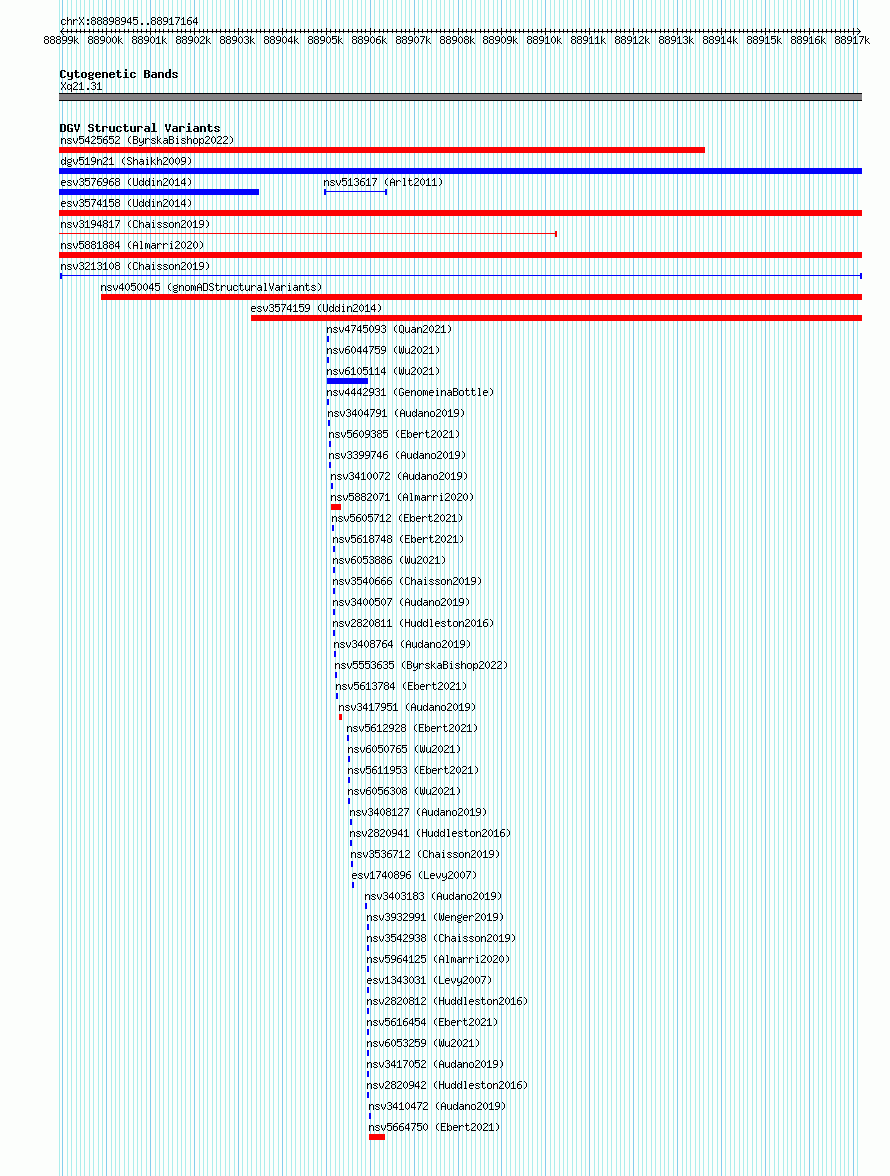
Task: Open nsv6053259 (Wu2021) variant
Action: point(423,1043)
